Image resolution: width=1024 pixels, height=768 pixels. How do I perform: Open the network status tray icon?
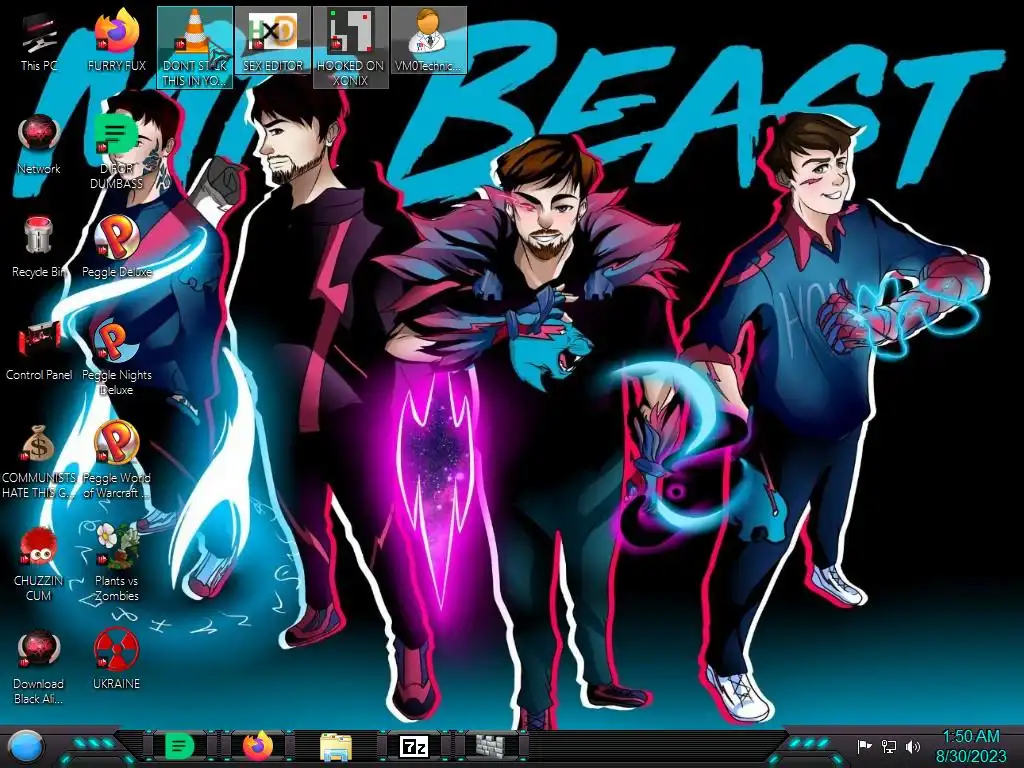pyautogui.click(x=888, y=746)
